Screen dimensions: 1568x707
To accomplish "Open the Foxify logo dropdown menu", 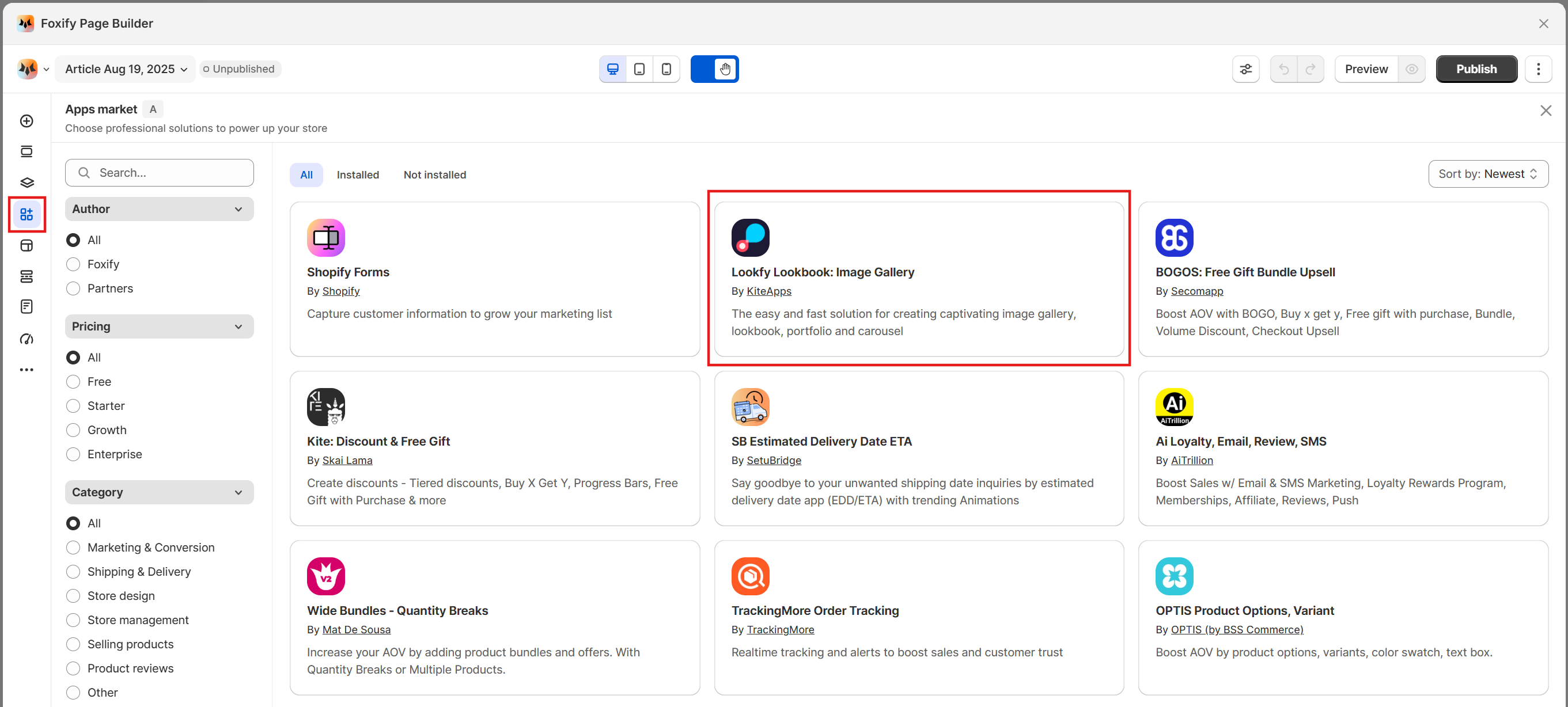I will pyautogui.click(x=33, y=69).
